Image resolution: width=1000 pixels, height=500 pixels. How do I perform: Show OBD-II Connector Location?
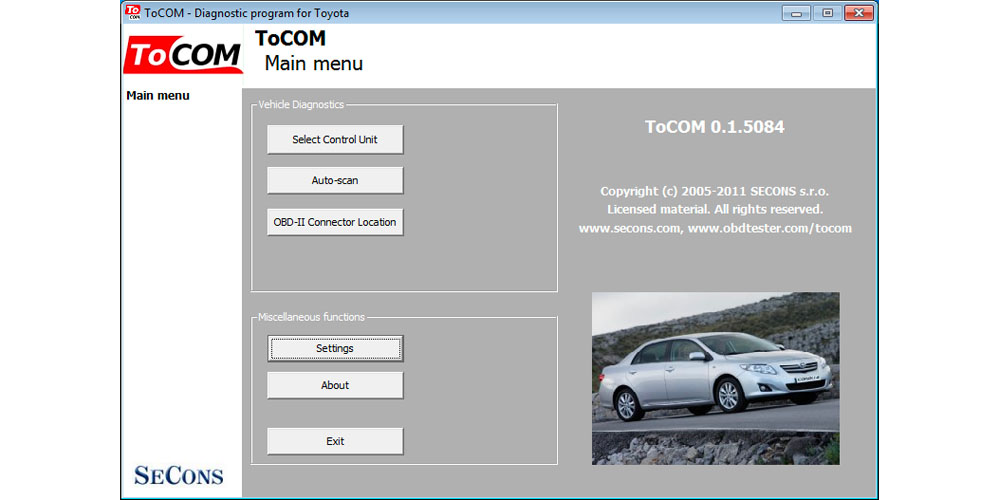coord(335,222)
